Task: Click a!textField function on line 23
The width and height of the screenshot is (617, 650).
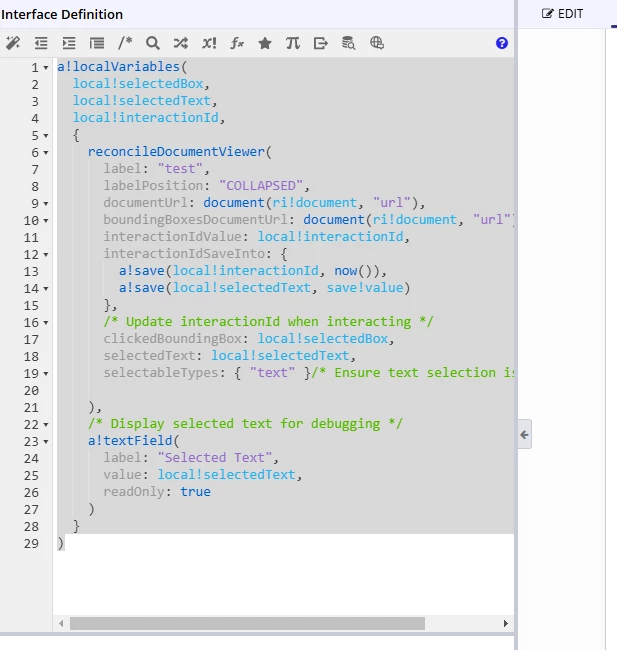Action: 130,441
